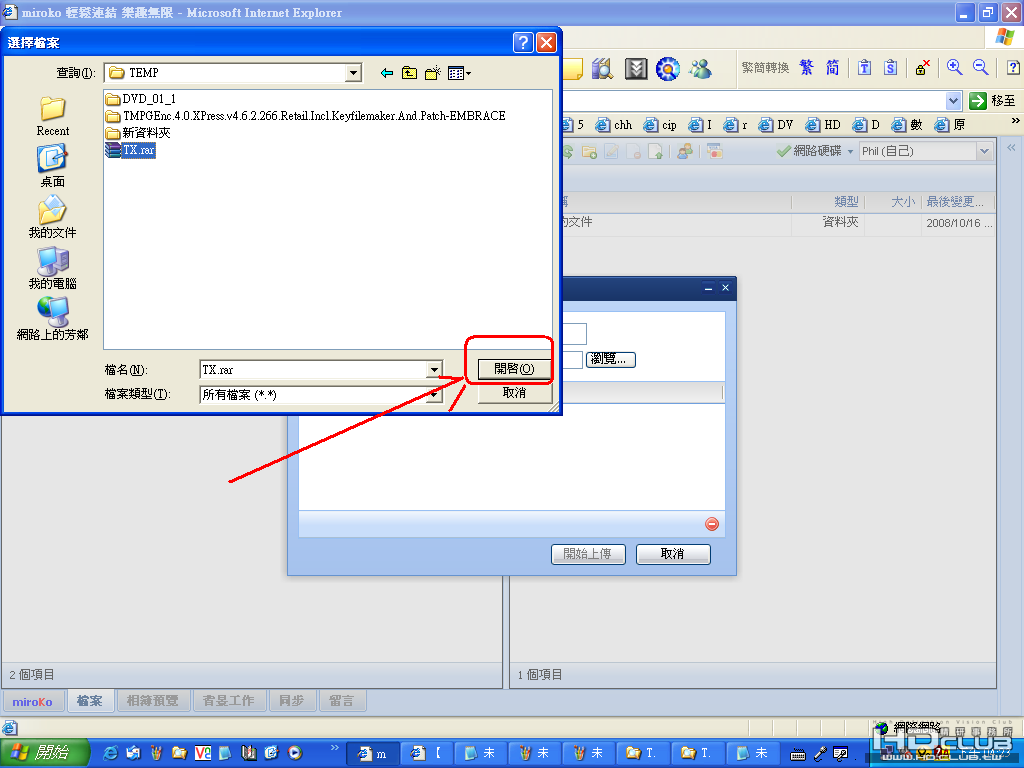Convert to Traditional Chinese (繁)

[807, 68]
